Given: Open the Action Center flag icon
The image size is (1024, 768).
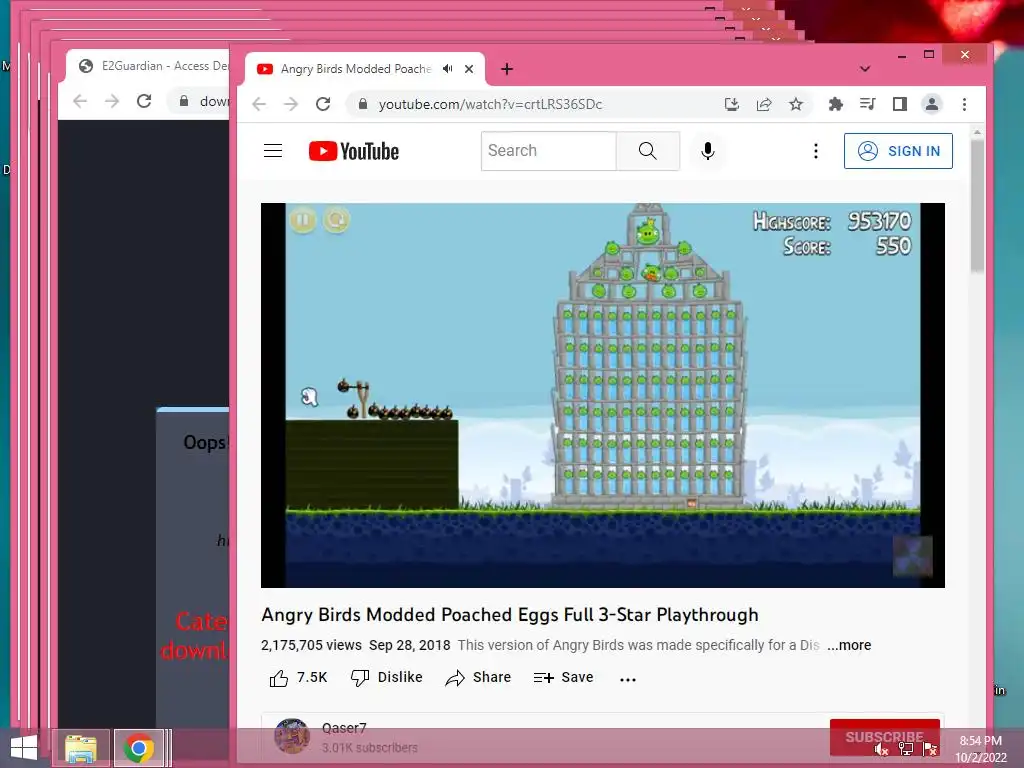Looking at the screenshot, I should [x=930, y=749].
